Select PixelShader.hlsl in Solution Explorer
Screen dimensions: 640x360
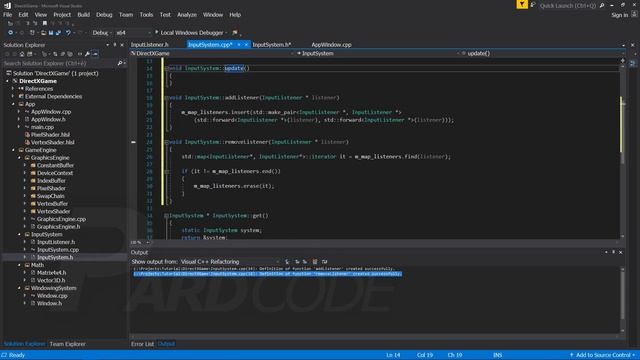50,135
